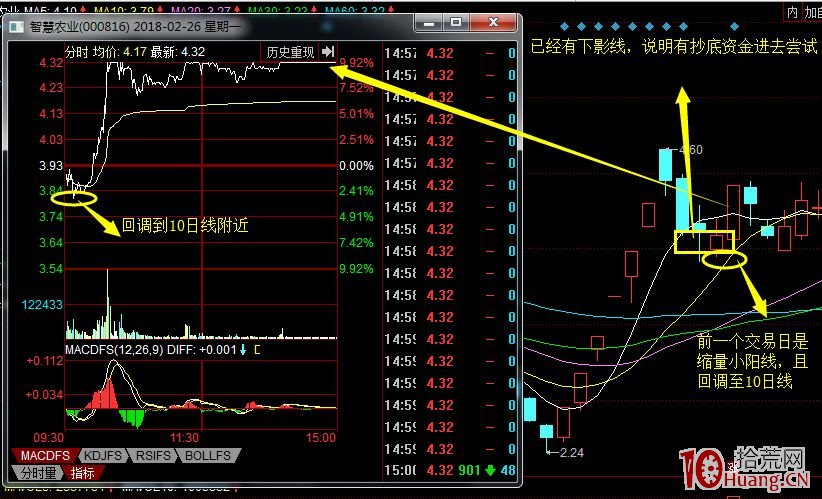
Task: Click the 历史重现 replay button
Action: point(289,51)
